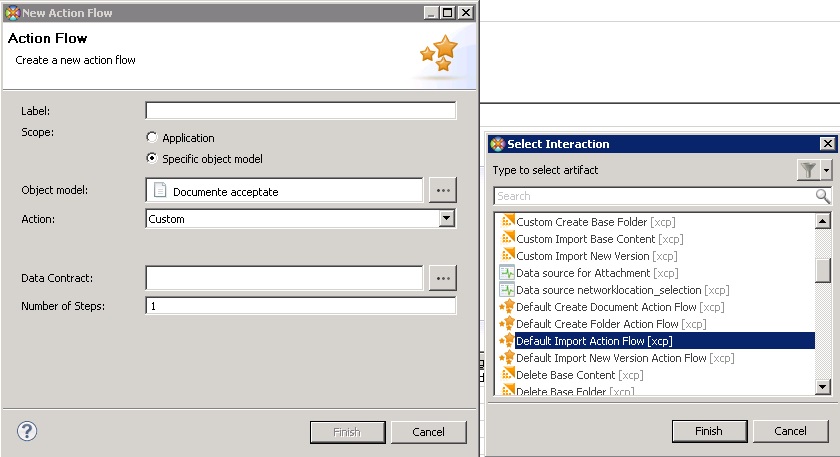Click the Default Create Document Action Flow icon

coord(507,306)
